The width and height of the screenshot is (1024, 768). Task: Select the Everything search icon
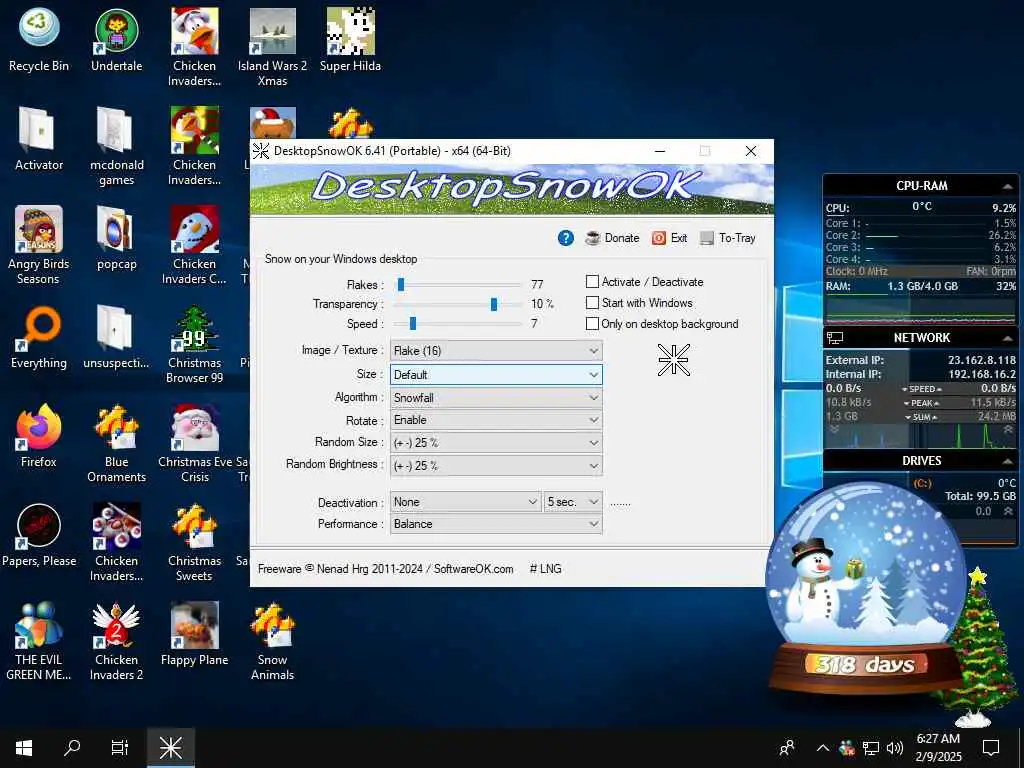[x=39, y=338]
